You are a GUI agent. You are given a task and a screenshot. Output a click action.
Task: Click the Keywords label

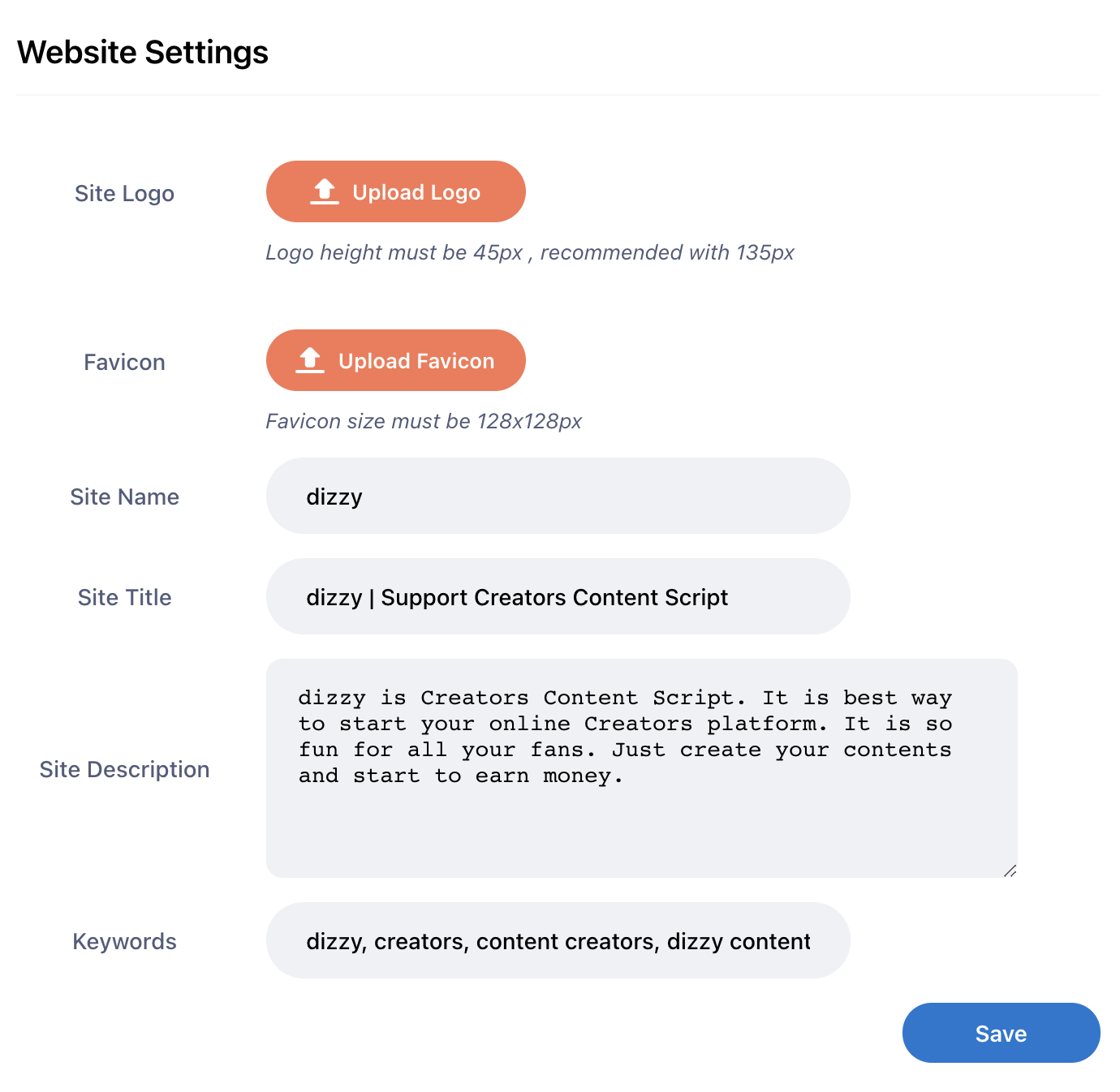coord(124,941)
